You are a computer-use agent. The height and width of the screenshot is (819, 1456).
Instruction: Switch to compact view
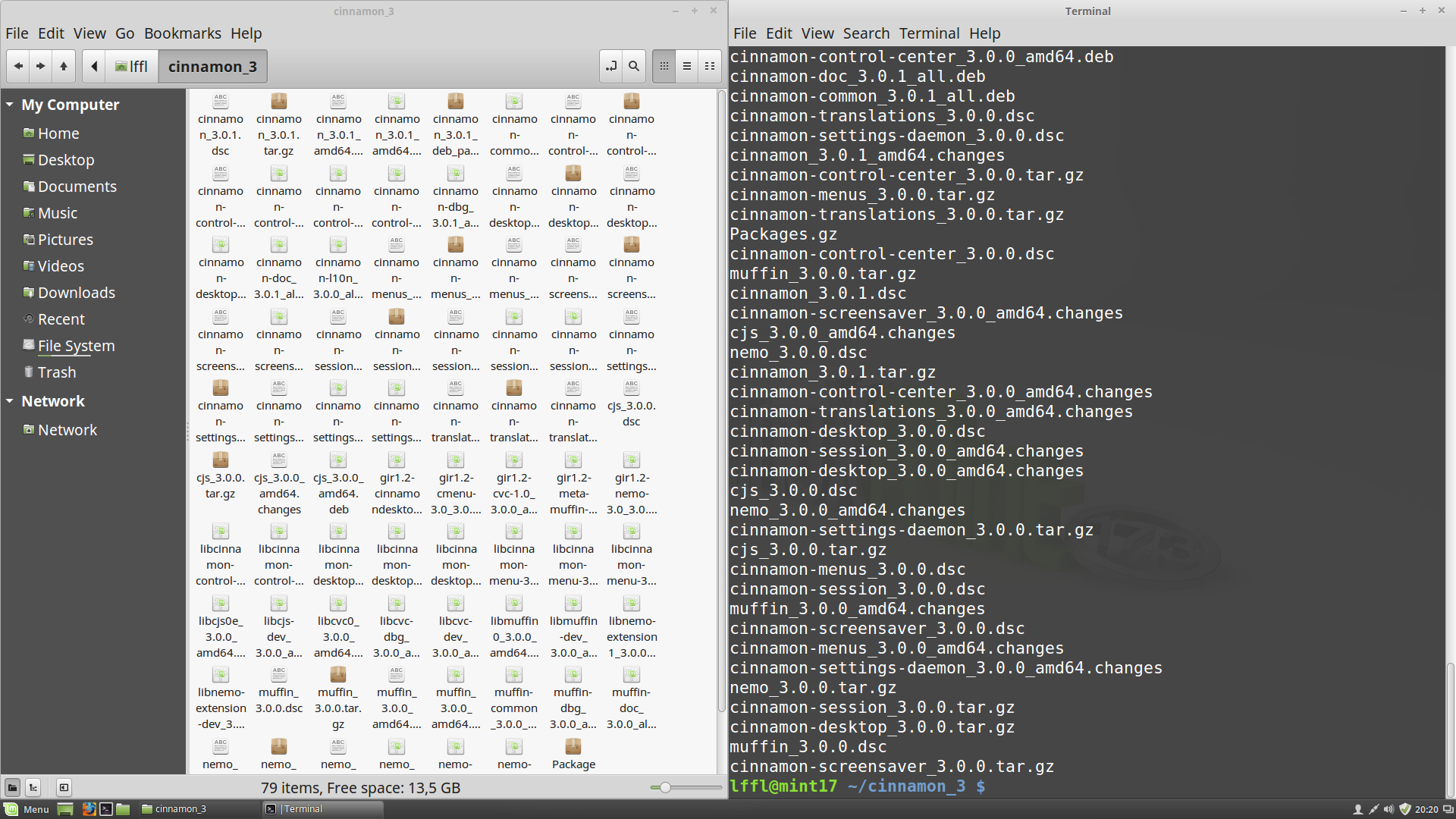[x=710, y=67]
